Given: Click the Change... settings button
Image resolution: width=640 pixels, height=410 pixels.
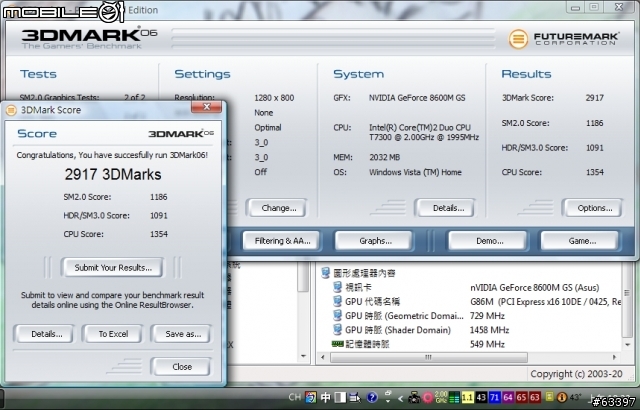Looking at the screenshot, I should point(278,208).
